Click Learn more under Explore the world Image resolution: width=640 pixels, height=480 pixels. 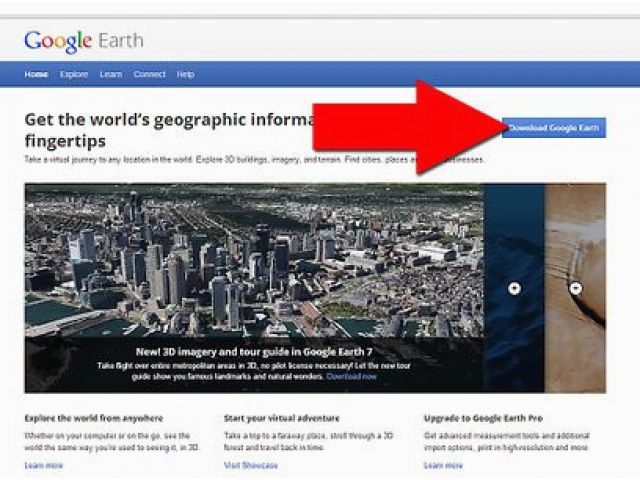[x=44, y=465]
